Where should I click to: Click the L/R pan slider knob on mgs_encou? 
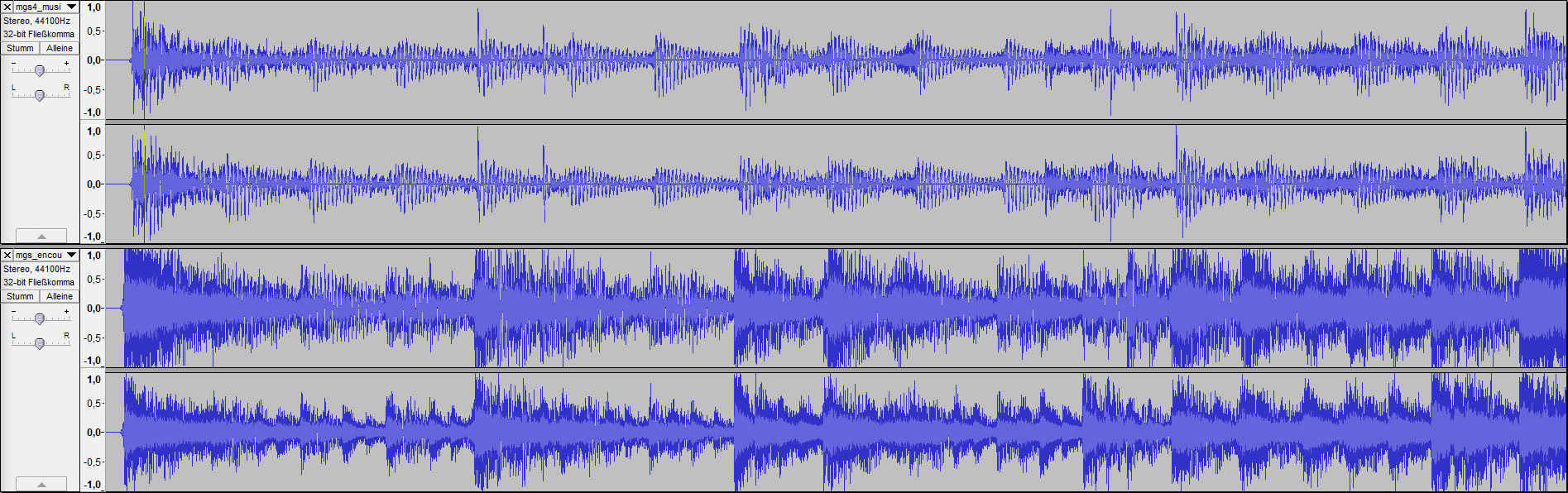pyautogui.click(x=39, y=343)
